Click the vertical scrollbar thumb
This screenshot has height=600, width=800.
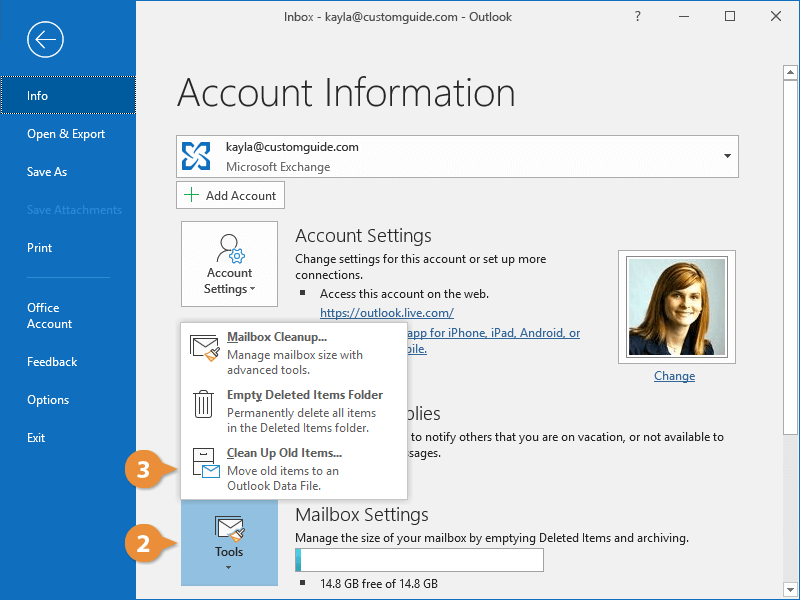pos(790,257)
